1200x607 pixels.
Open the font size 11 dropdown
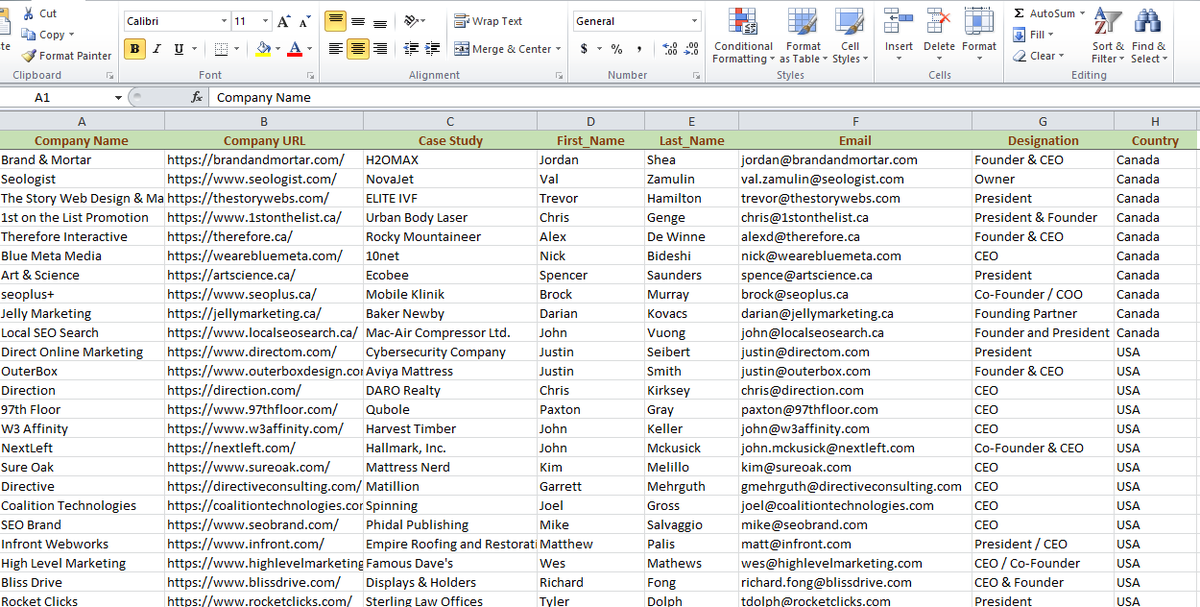(x=265, y=21)
